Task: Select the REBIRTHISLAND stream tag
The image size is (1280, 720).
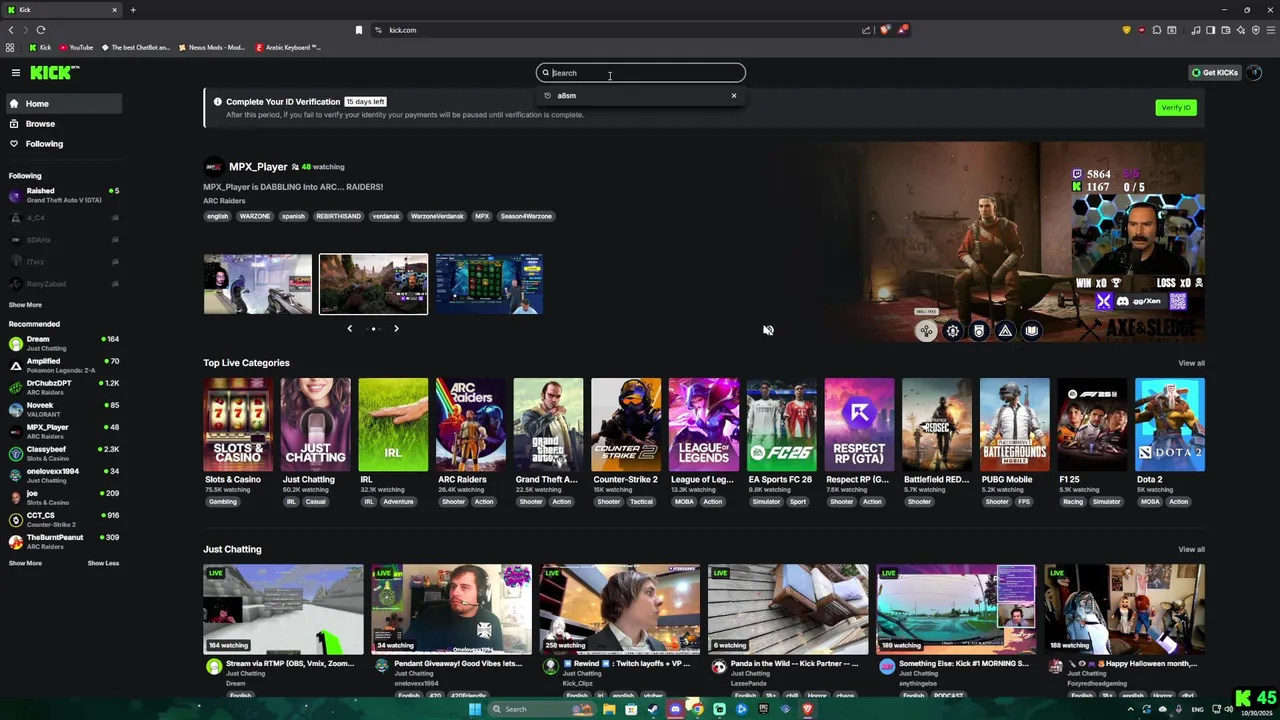Action: (338, 216)
